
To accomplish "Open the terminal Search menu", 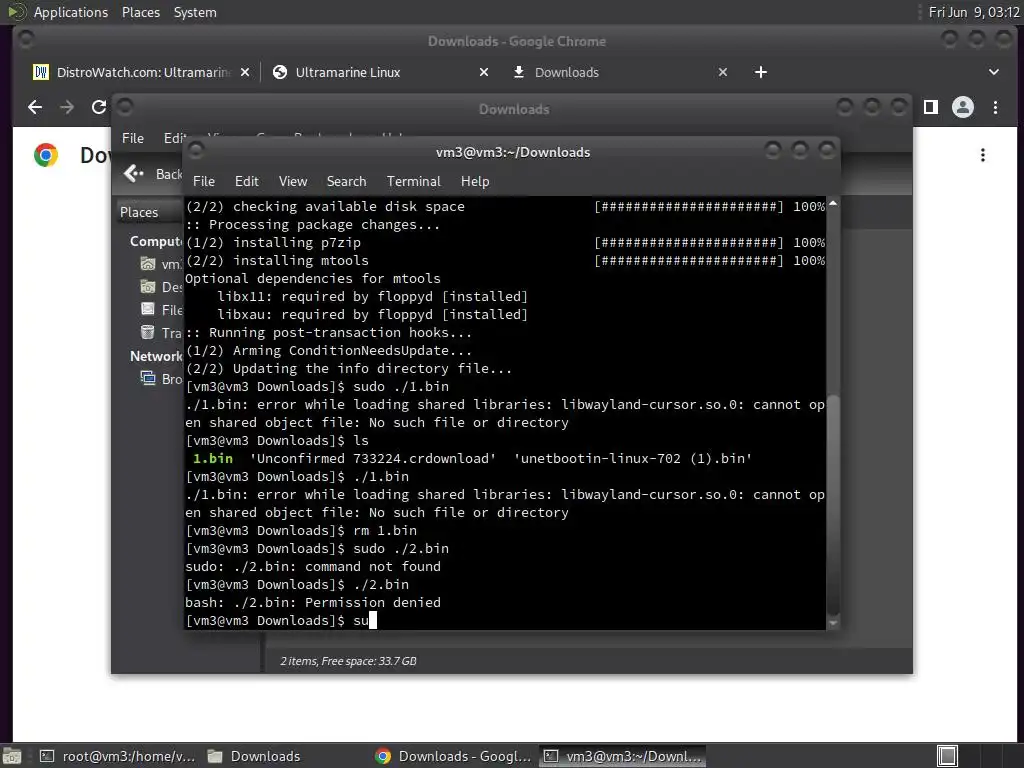I will click(x=346, y=182).
